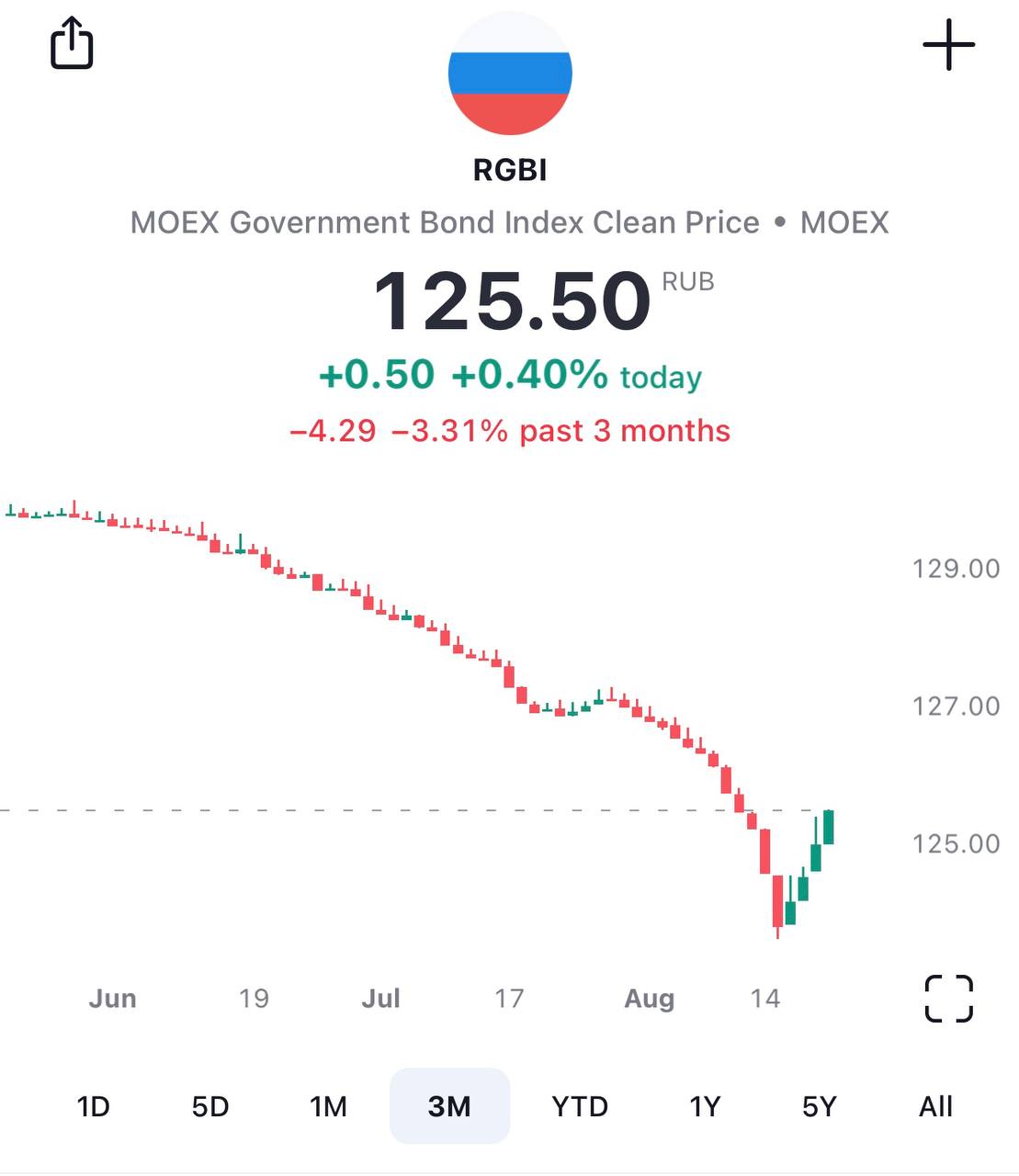Switch chart to YTD
Screen dimensions: 1019x1176
point(580,1106)
